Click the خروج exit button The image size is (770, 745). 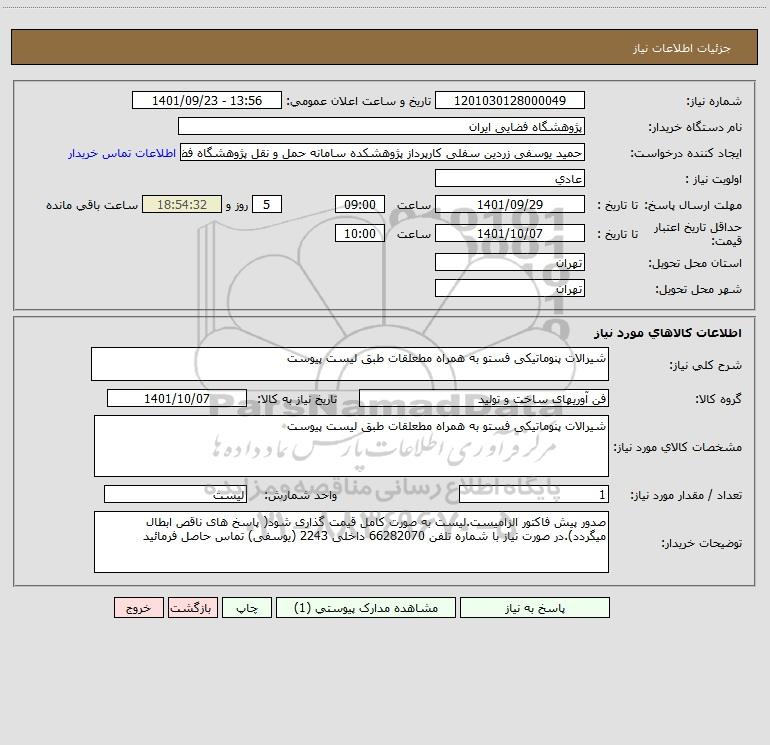pyautogui.click(x=138, y=607)
